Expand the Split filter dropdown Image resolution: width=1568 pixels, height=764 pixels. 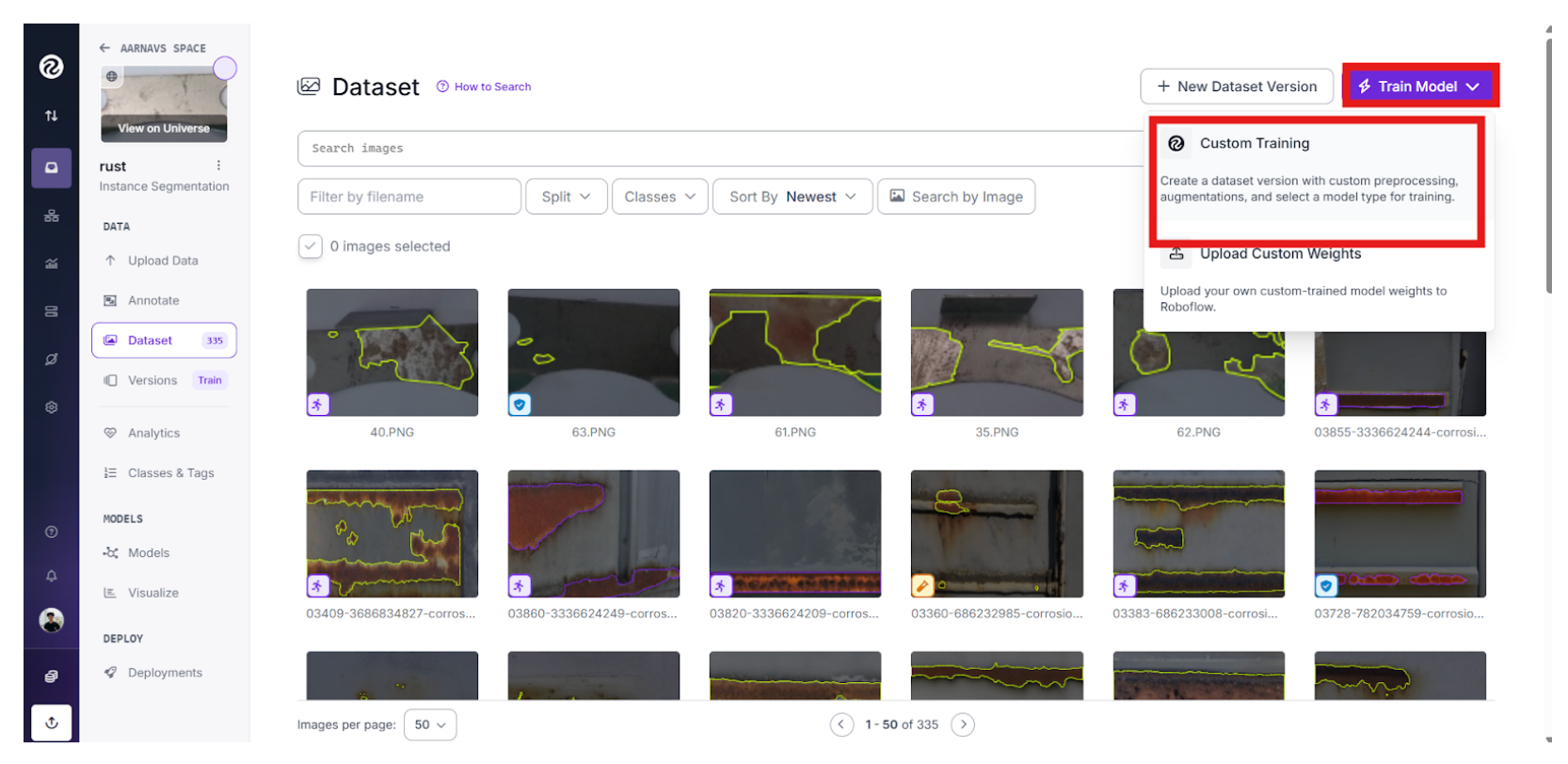[566, 197]
